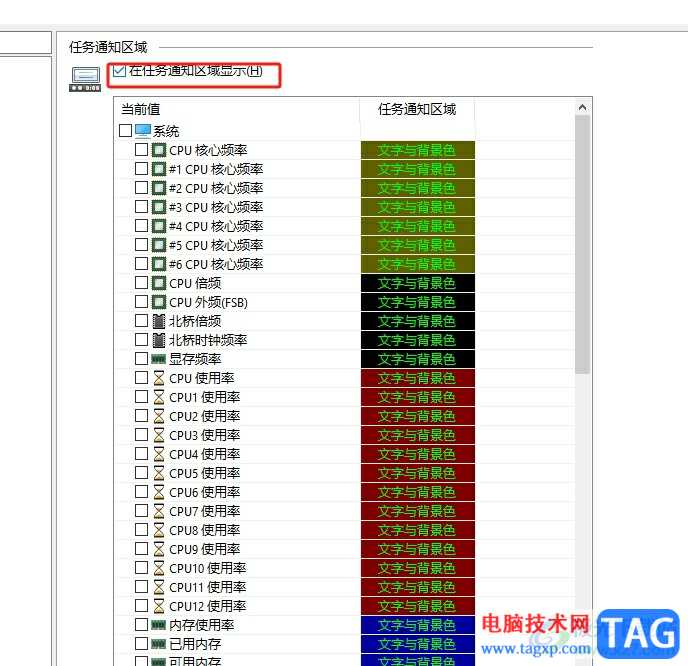Check the 已用内存 checkbox
Screen dimensions: 688x666
coord(141,644)
